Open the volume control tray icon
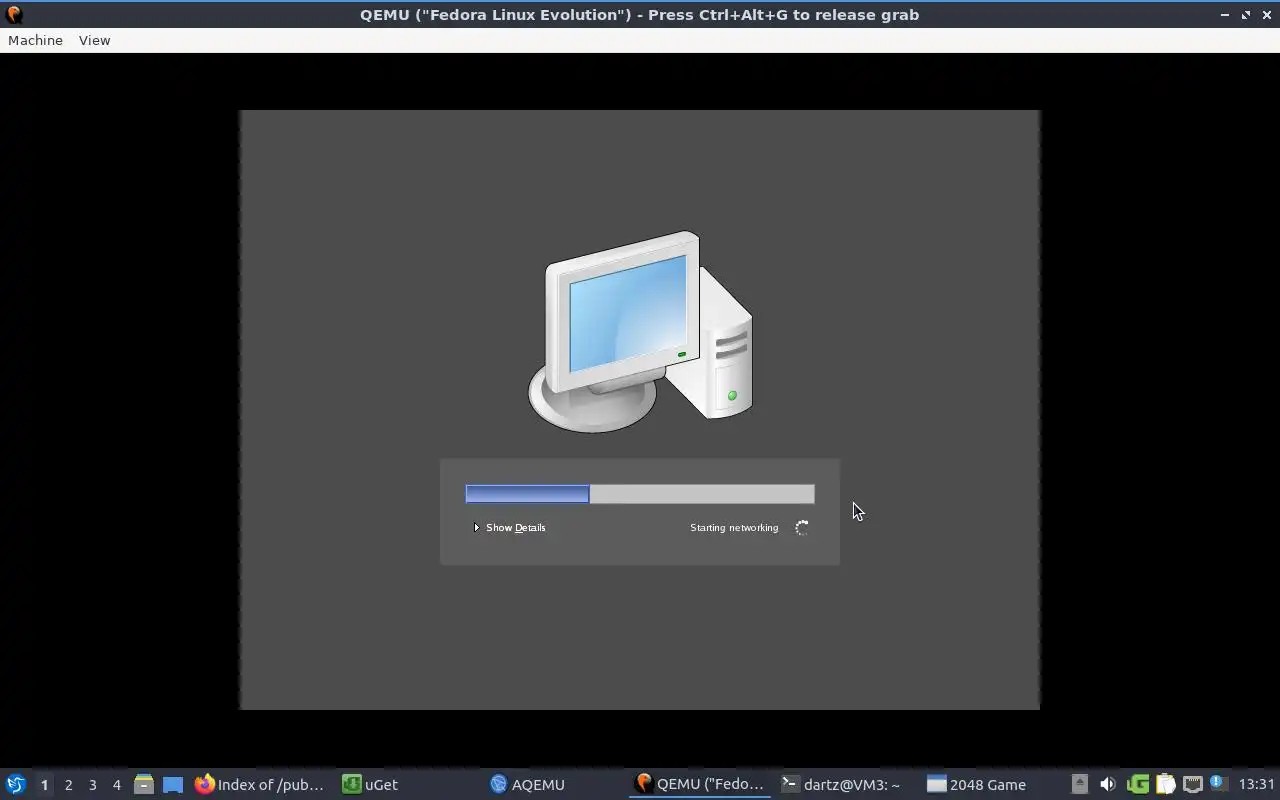Image resolution: width=1280 pixels, height=800 pixels. (1107, 784)
